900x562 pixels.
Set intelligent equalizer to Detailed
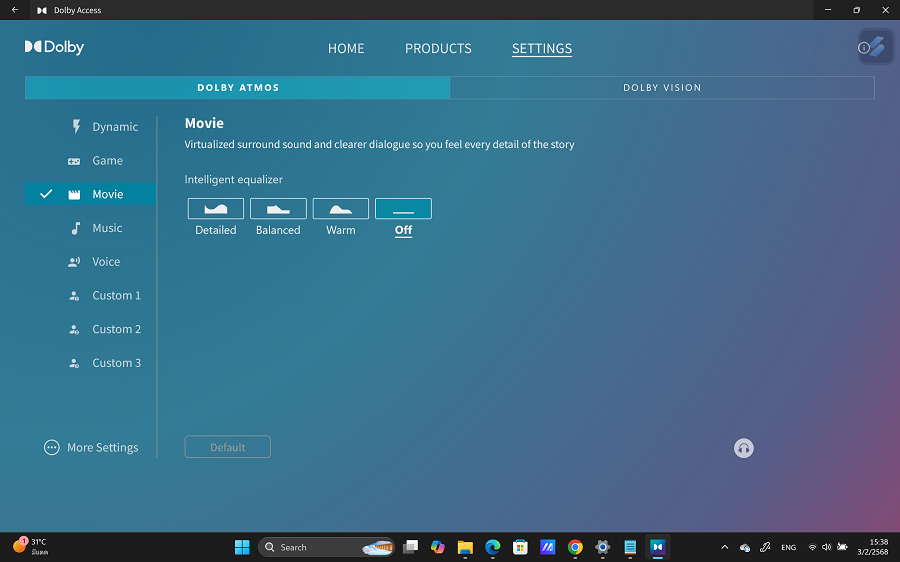click(216, 209)
